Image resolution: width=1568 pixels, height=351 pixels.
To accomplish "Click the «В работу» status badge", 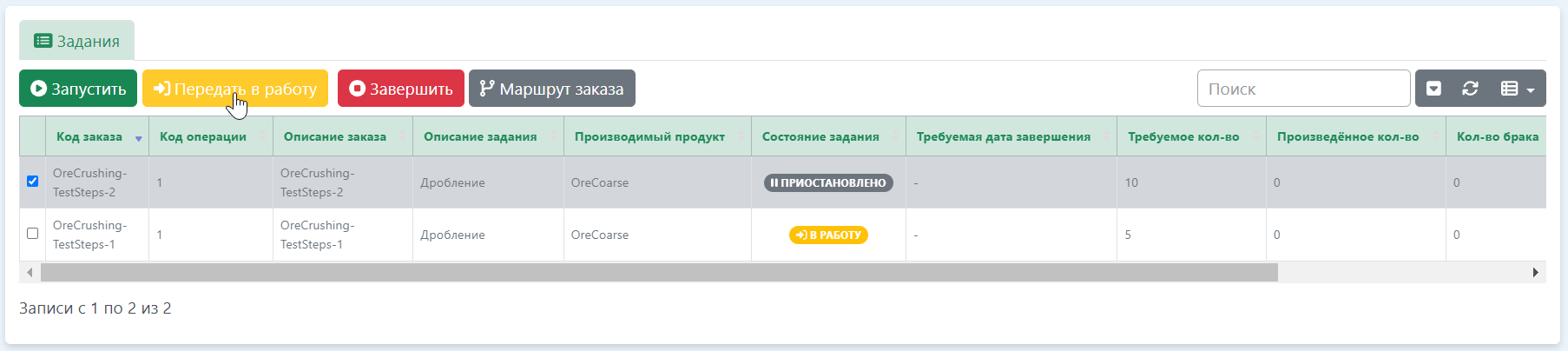I will pyautogui.click(x=828, y=235).
